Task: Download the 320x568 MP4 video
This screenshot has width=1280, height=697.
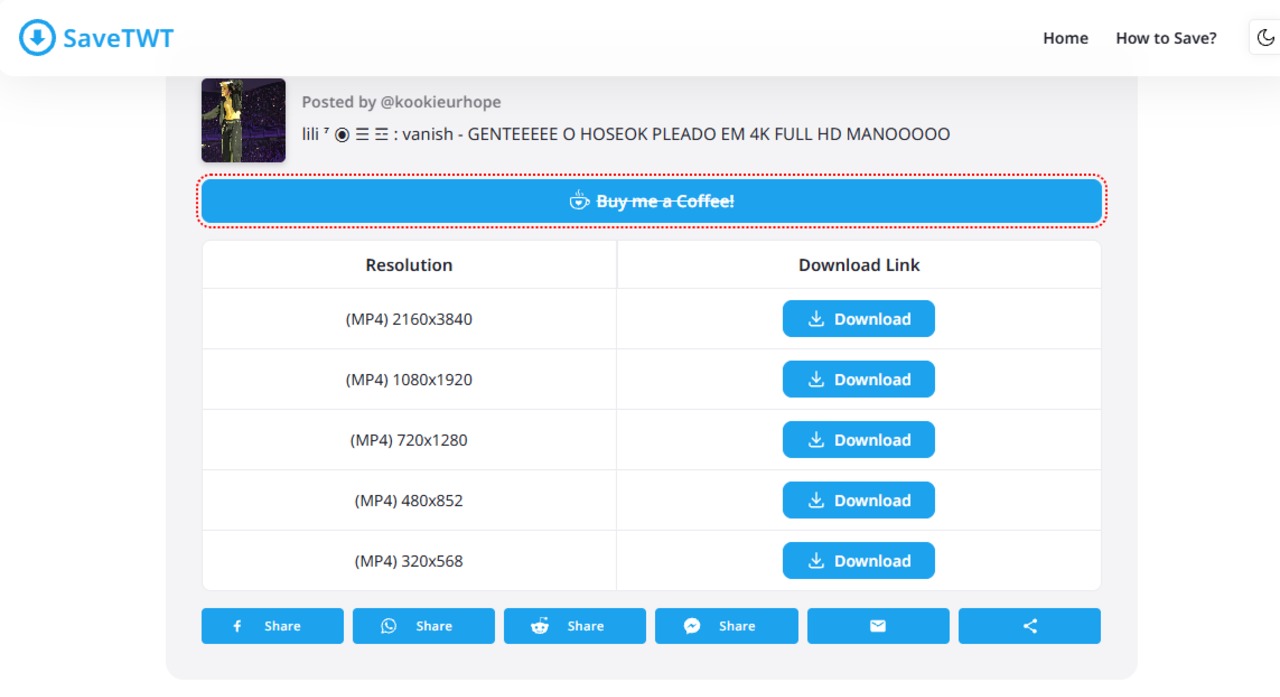Action: (858, 561)
